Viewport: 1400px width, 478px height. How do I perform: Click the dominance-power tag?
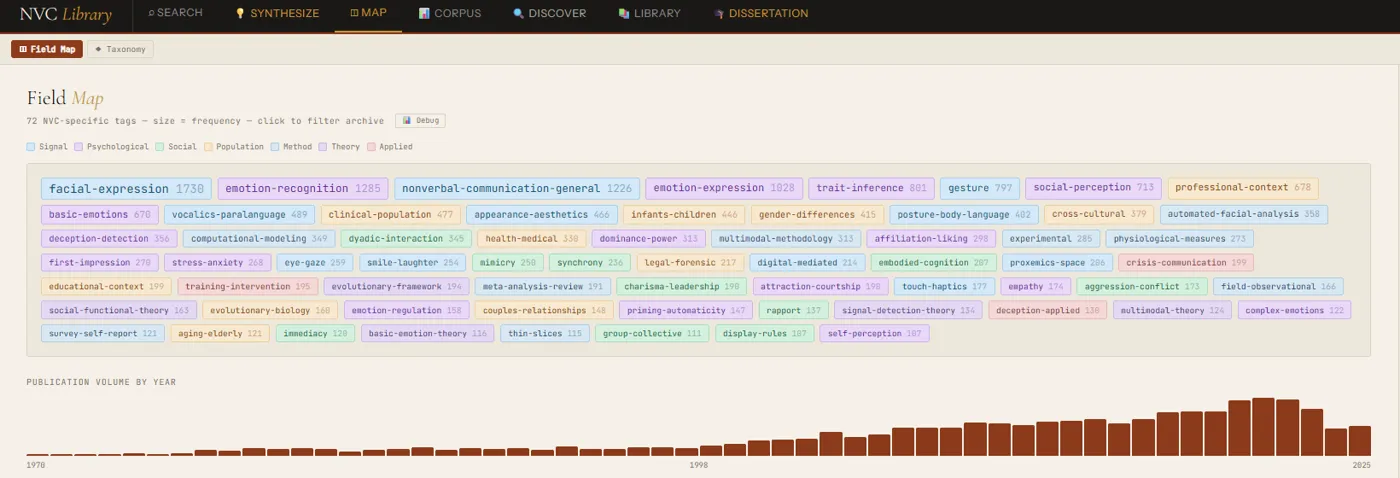coord(648,239)
